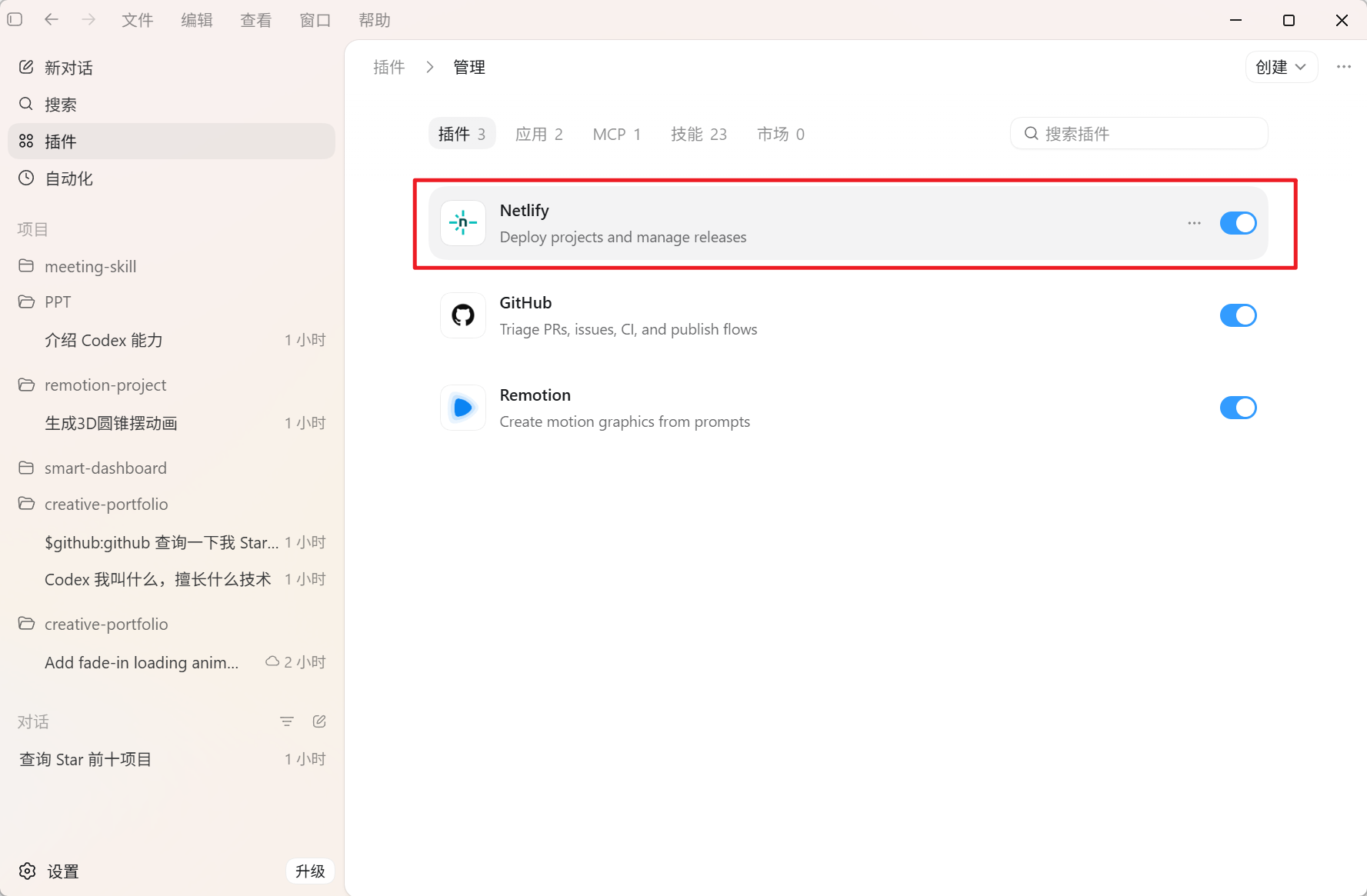1367x896 pixels.
Task: Open 搜索 in the sidebar
Action: 172,104
